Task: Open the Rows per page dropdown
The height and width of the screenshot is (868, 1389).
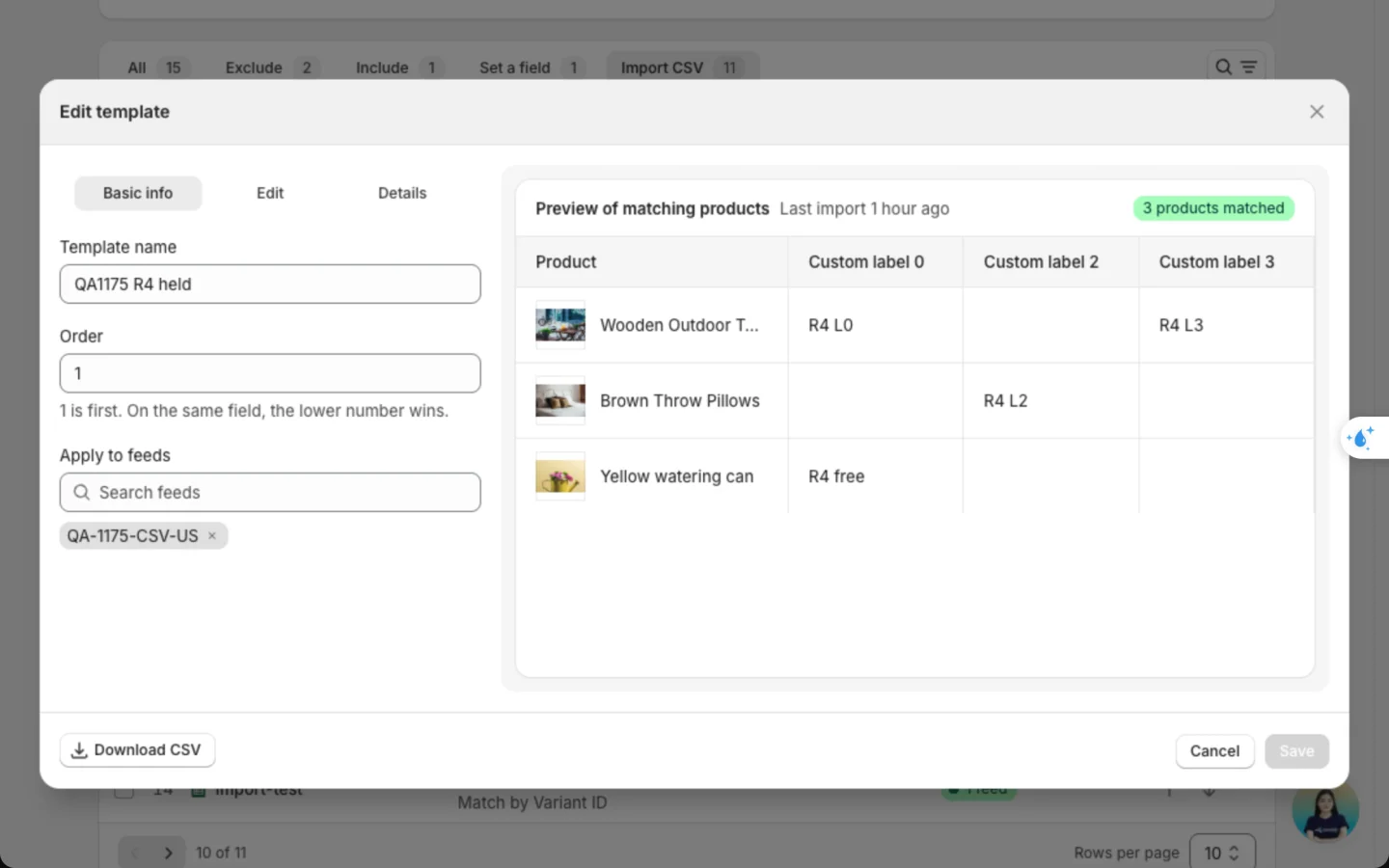Action: click(x=1222, y=853)
